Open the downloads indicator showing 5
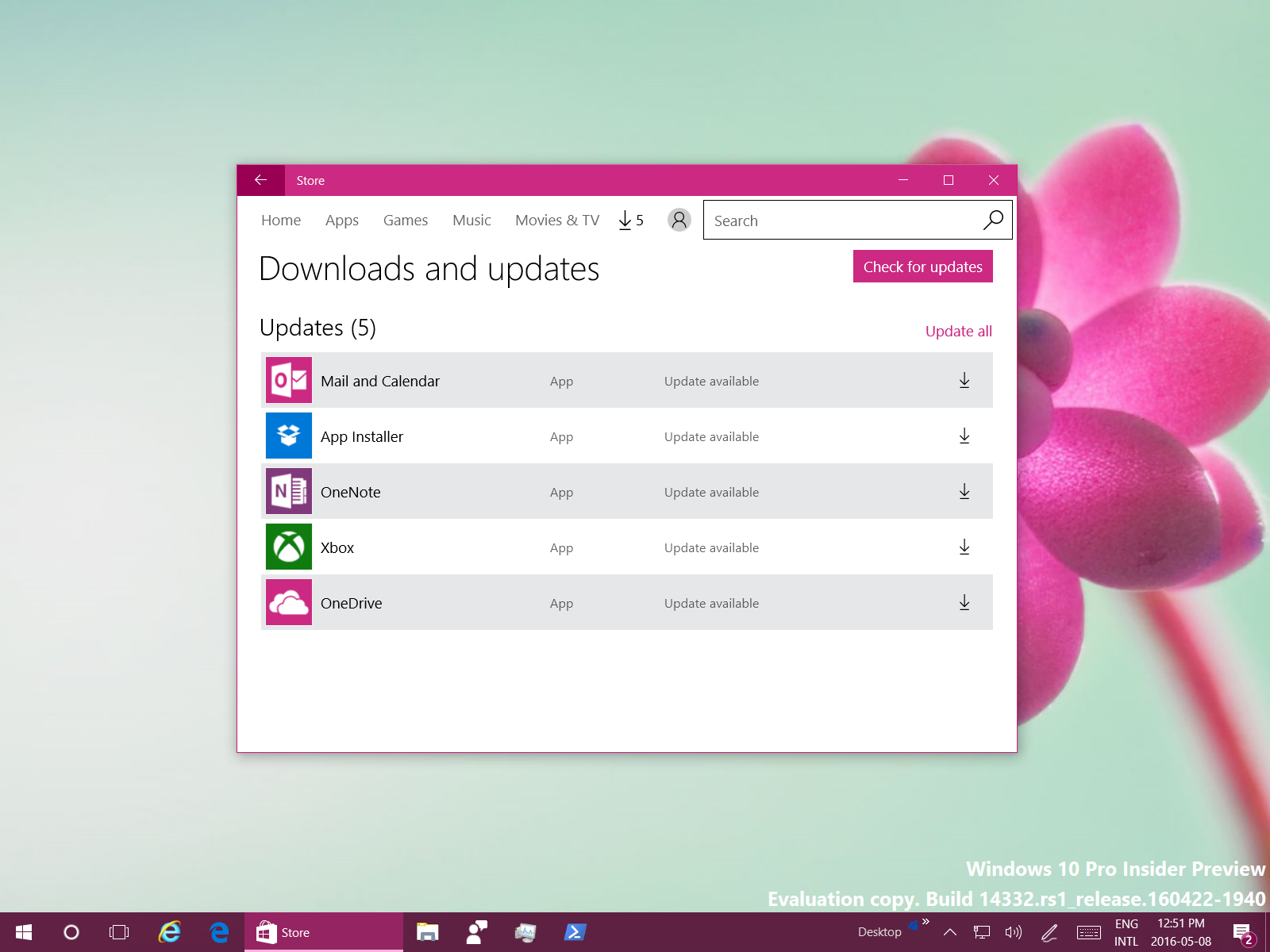This screenshot has width=1270, height=952. [x=631, y=220]
